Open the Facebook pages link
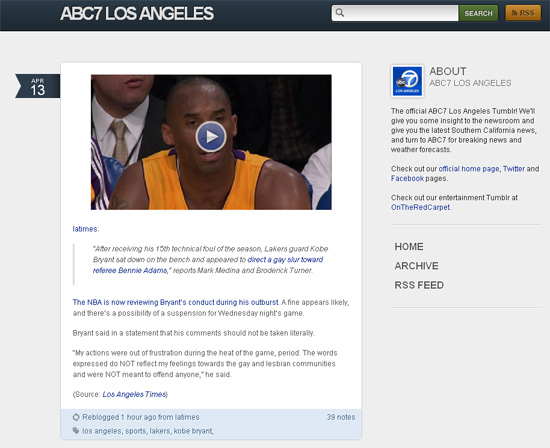 click(407, 178)
